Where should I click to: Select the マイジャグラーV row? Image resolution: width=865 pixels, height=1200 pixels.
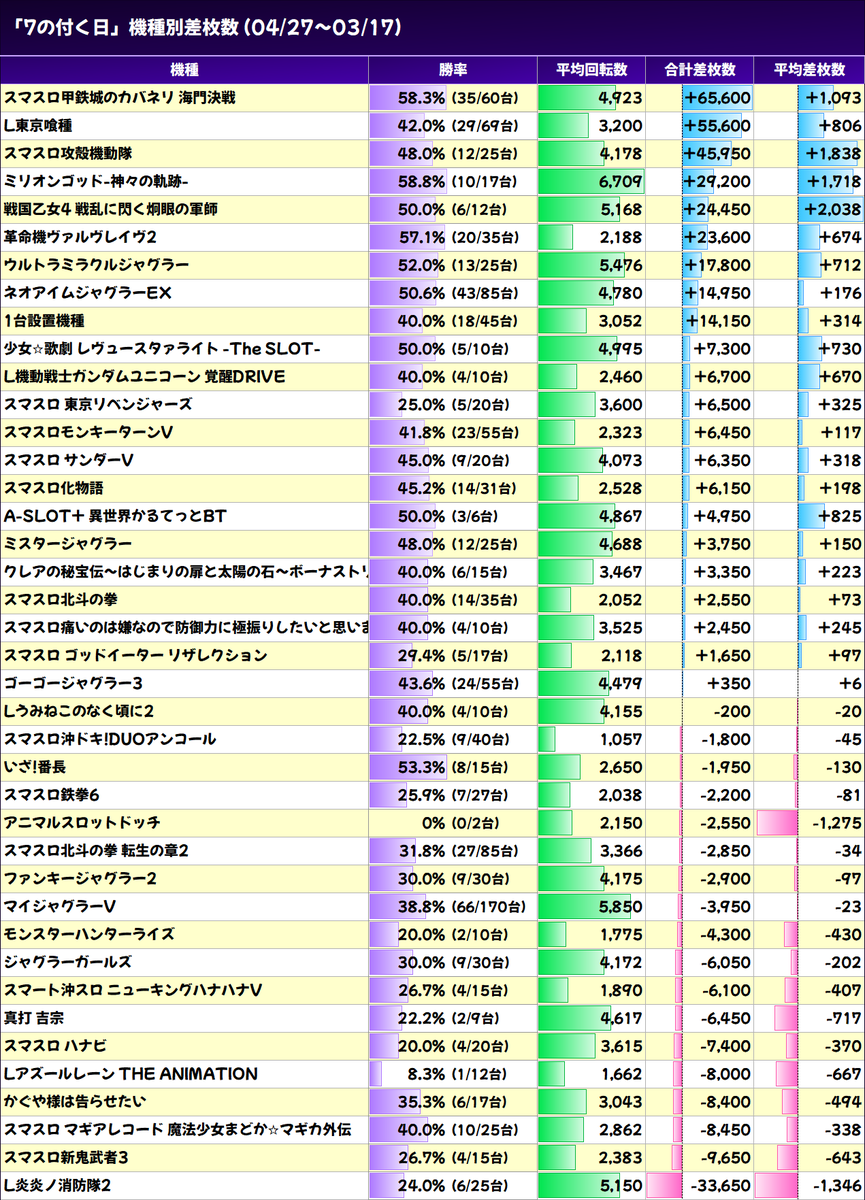point(432,906)
